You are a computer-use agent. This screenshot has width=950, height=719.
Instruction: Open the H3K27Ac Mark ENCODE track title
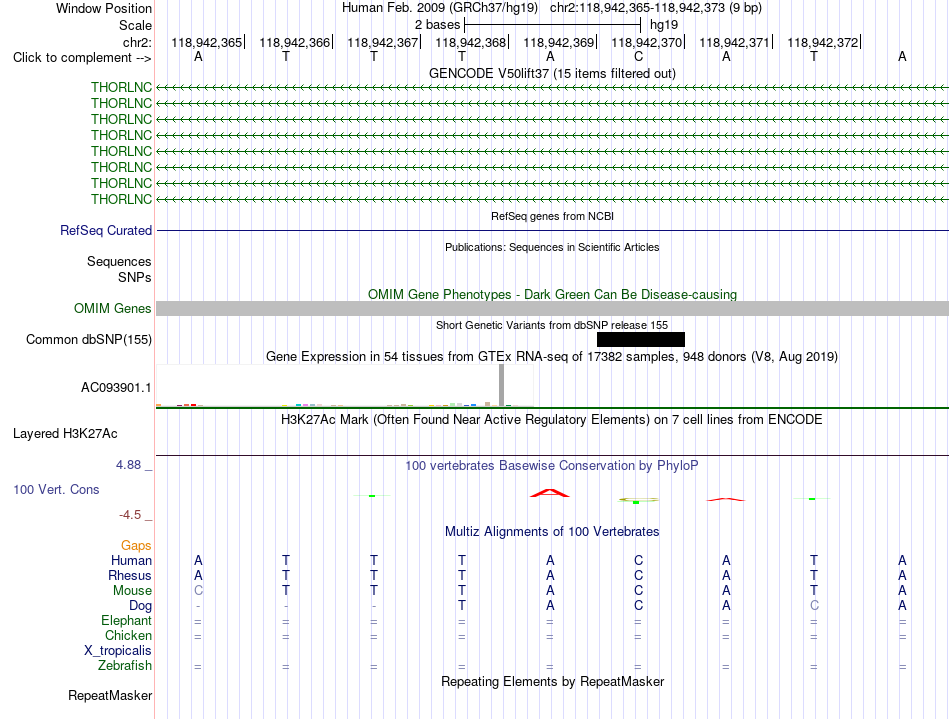(x=552, y=419)
